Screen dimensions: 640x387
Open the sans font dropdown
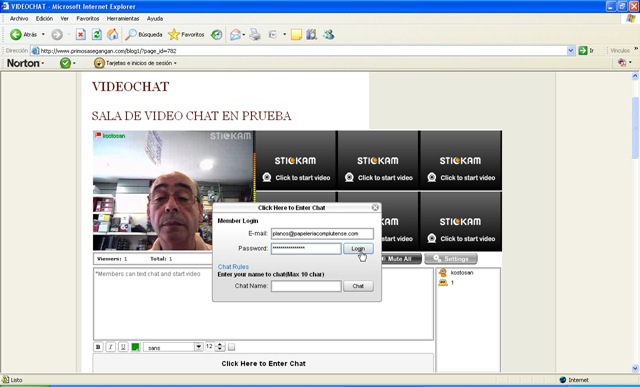173,347
